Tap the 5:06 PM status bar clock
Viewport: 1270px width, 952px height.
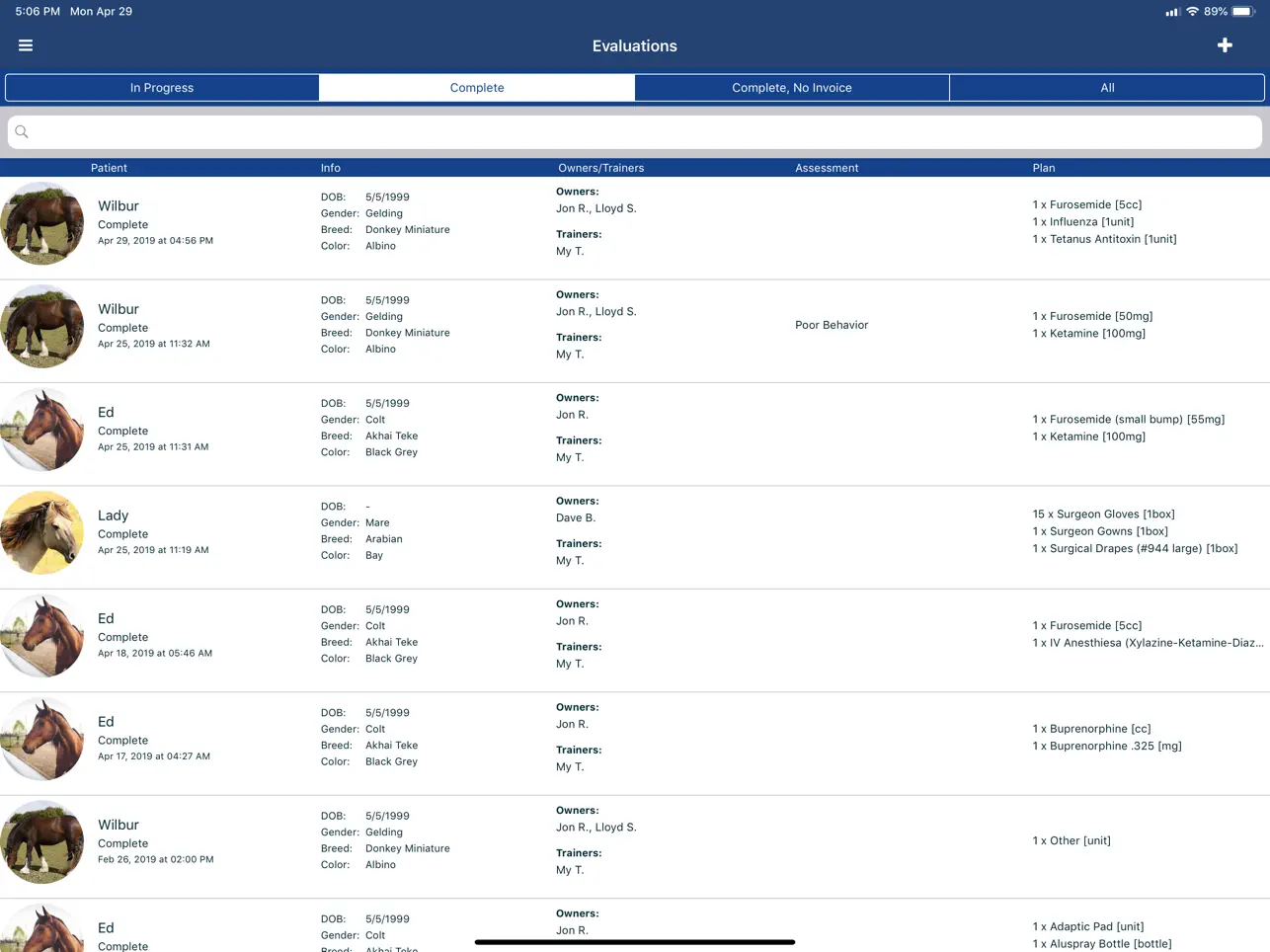38,12
